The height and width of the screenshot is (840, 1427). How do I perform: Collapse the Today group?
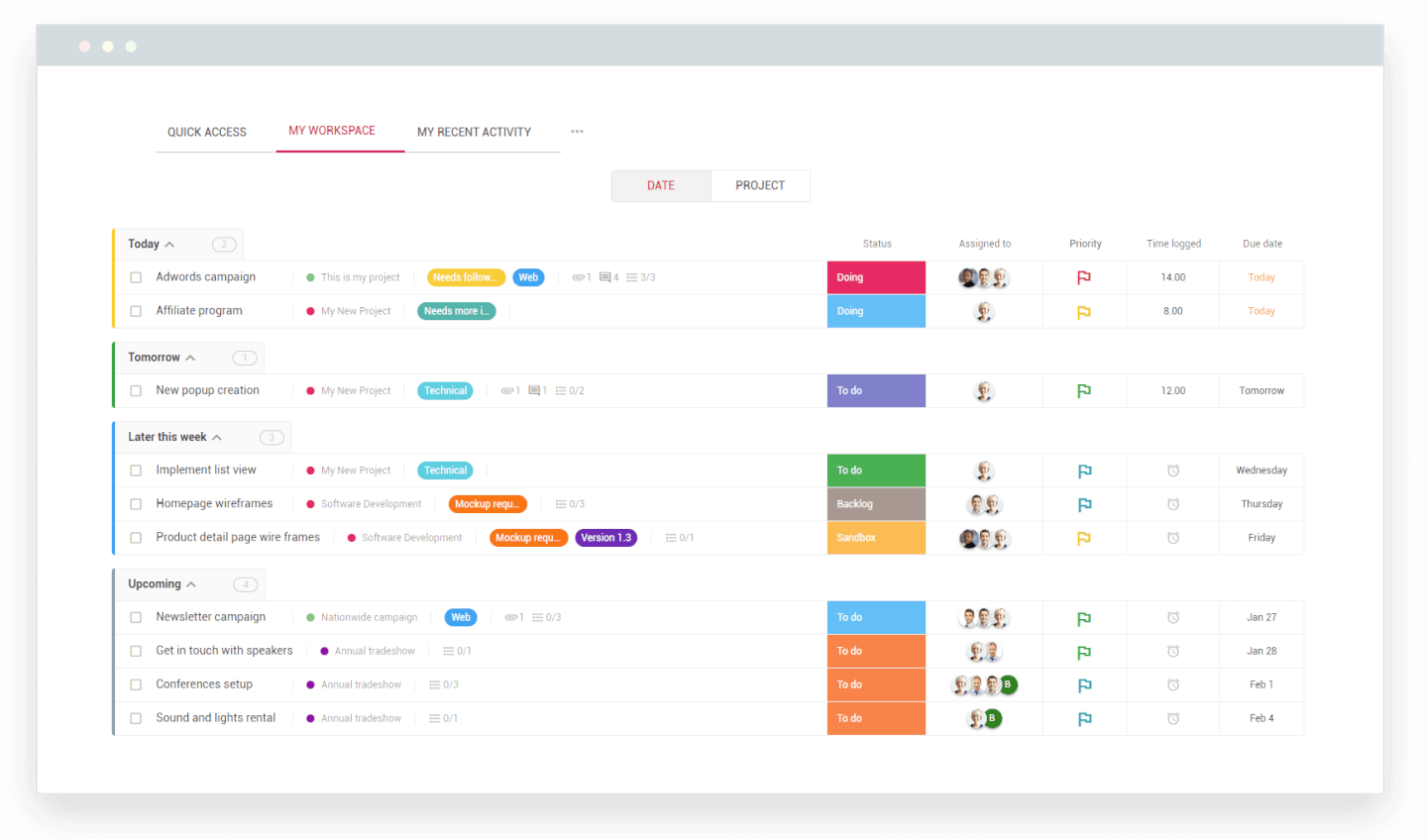click(167, 244)
